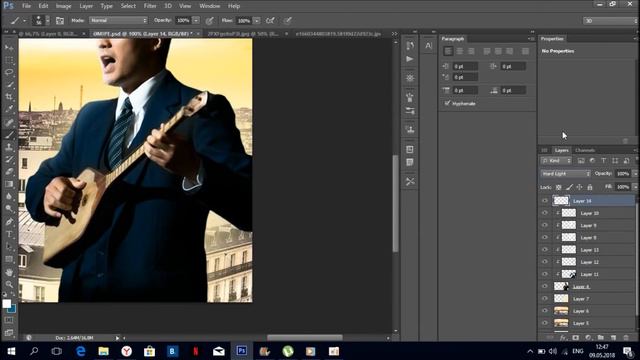
Task: Switch to the 3D panel tab beside Layers
Action: 544,150
